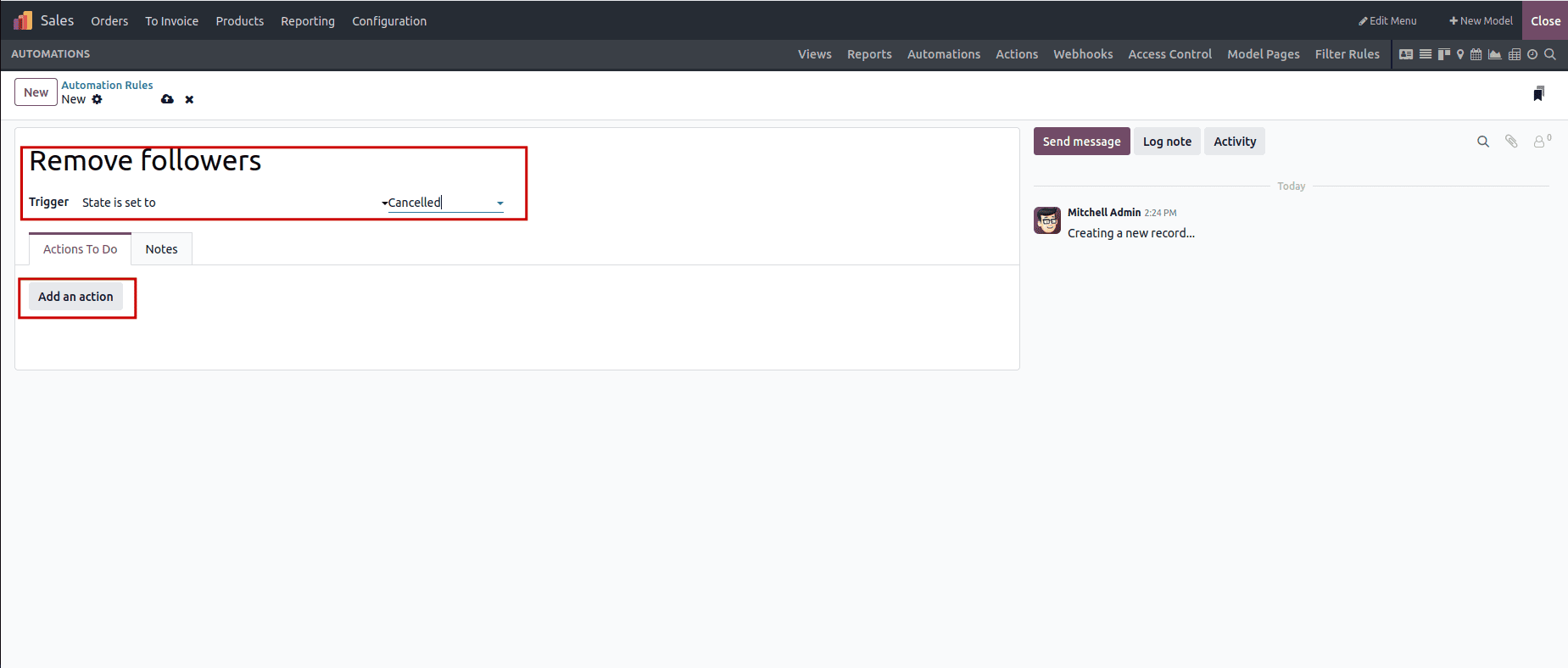
Task: Switch to the form view icon
Action: [x=1406, y=54]
